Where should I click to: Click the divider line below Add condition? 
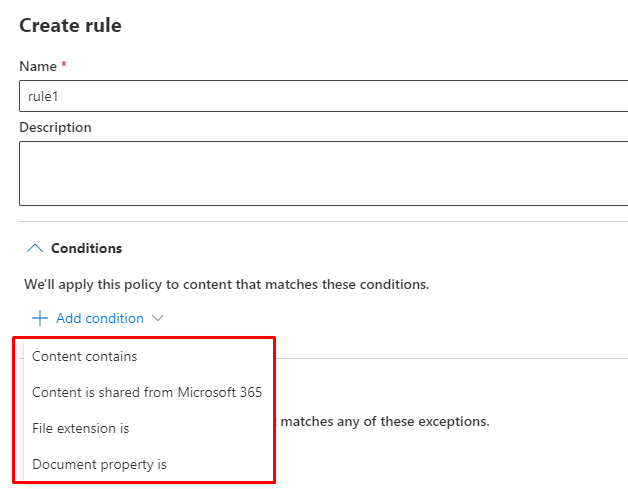click(x=450, y=358)
